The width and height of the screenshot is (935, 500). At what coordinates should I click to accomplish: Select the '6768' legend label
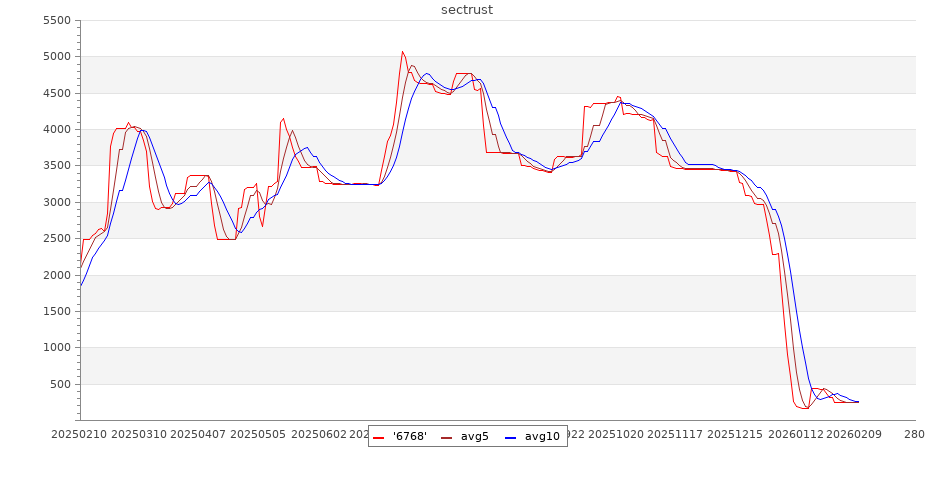tap(410, 436)
